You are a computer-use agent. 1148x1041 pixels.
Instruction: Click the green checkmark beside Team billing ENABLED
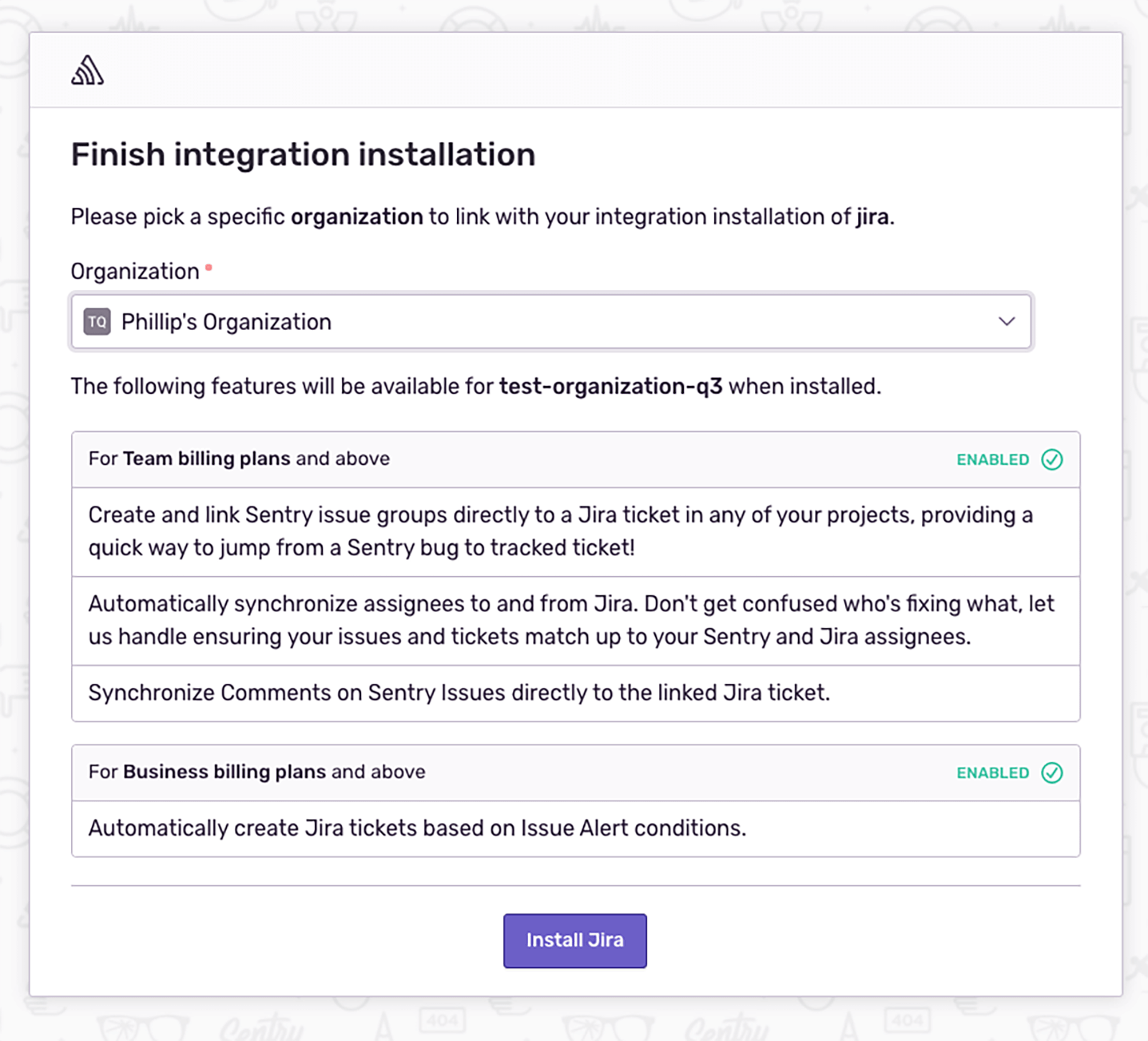coord(1052,459)
